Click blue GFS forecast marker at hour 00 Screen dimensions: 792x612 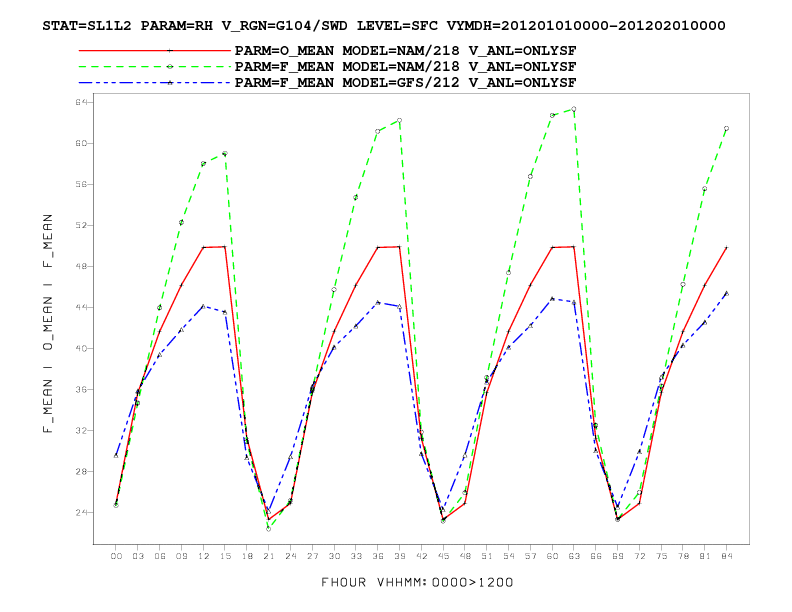[x=116, y=455]
